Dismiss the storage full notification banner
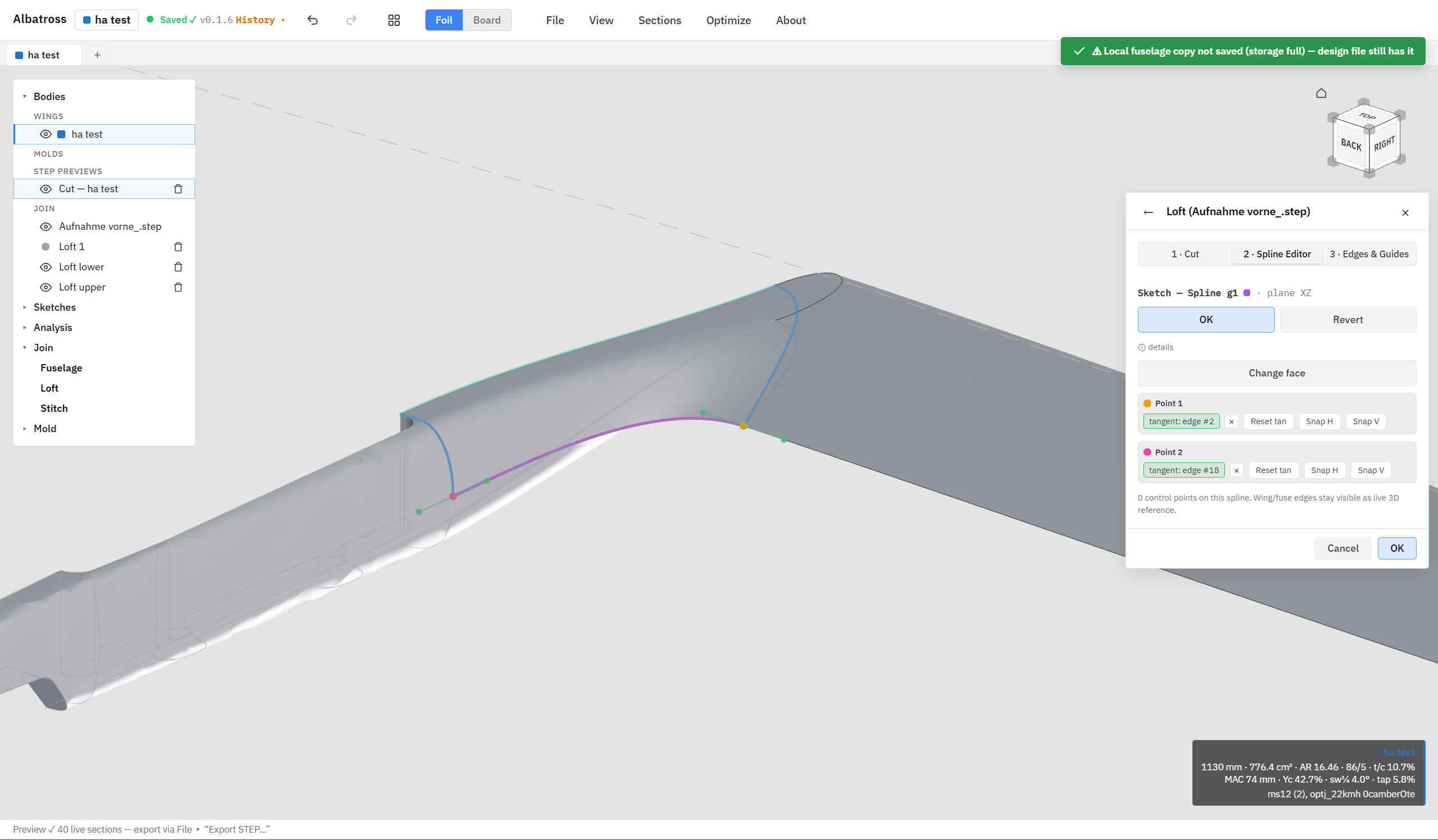Viewport: 1438px width, 840px height. (x=1242, y=51)
